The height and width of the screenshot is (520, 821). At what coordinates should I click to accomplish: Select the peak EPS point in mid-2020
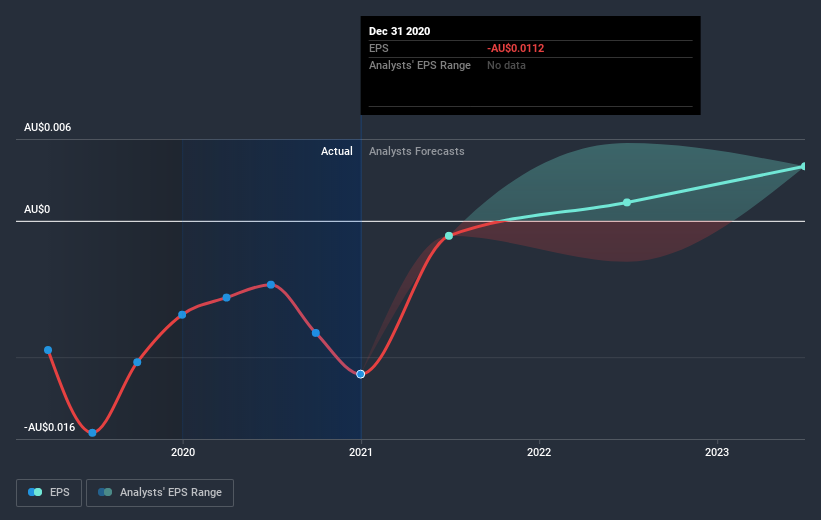coord(271,284)
